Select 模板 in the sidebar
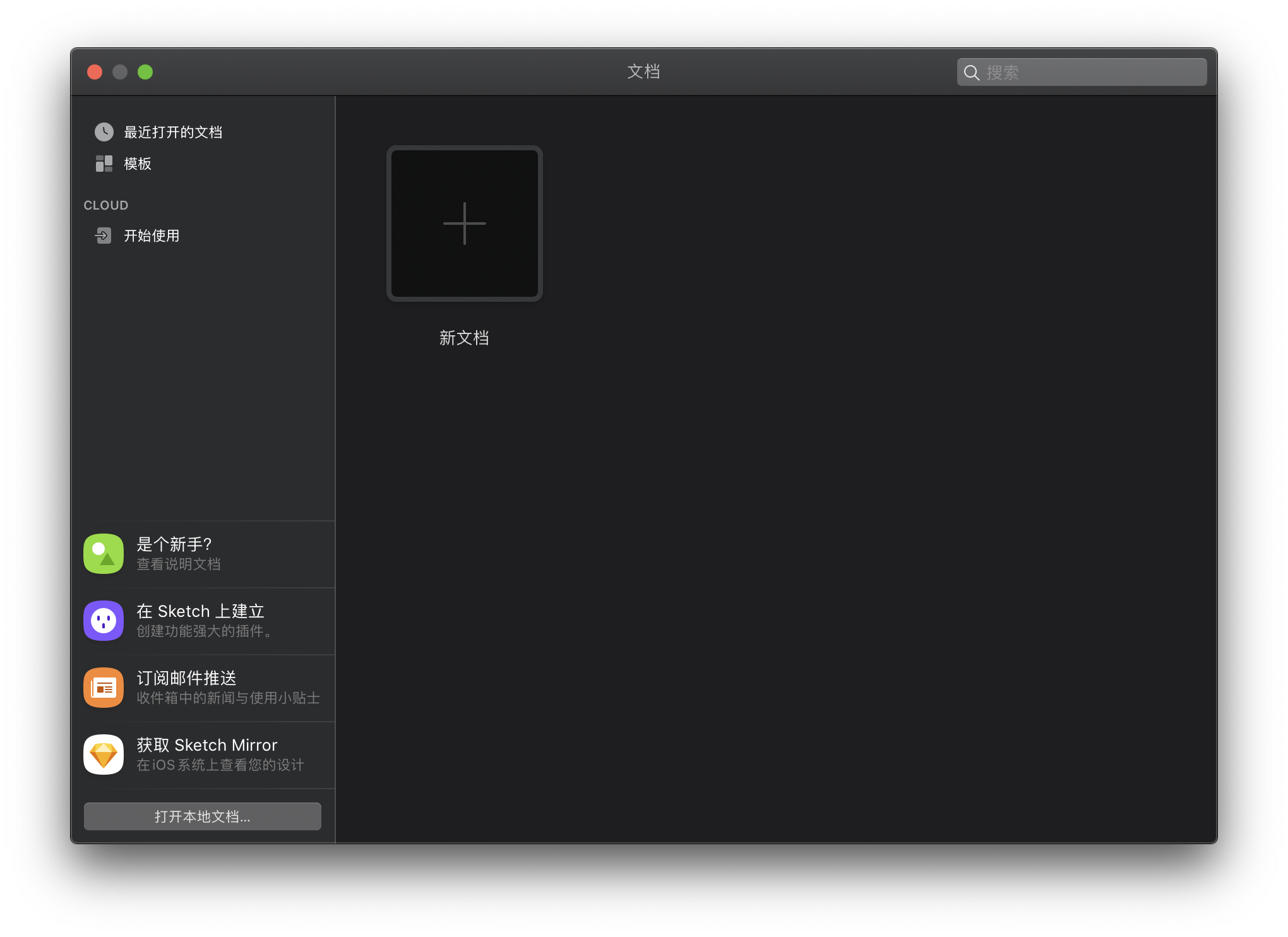The width and height of the screenshot is (1288, 937). tap(138, 164)
